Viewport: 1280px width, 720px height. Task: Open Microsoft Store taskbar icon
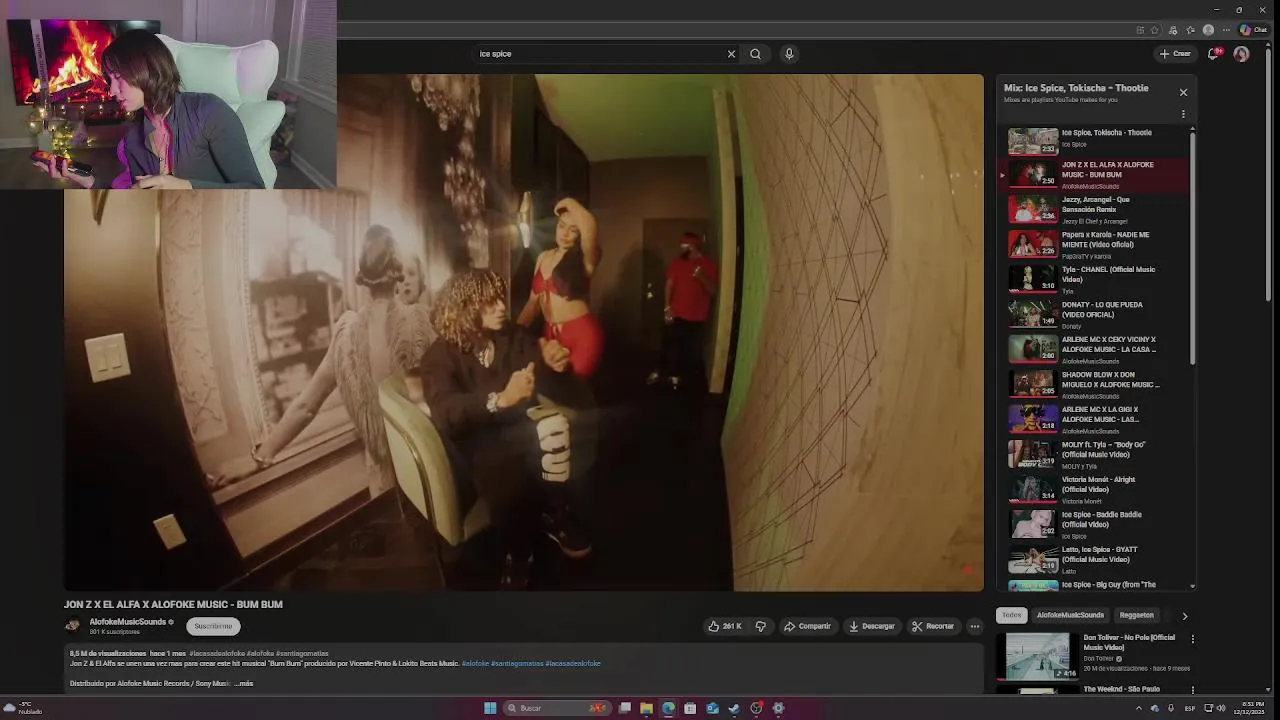(690, 708)
